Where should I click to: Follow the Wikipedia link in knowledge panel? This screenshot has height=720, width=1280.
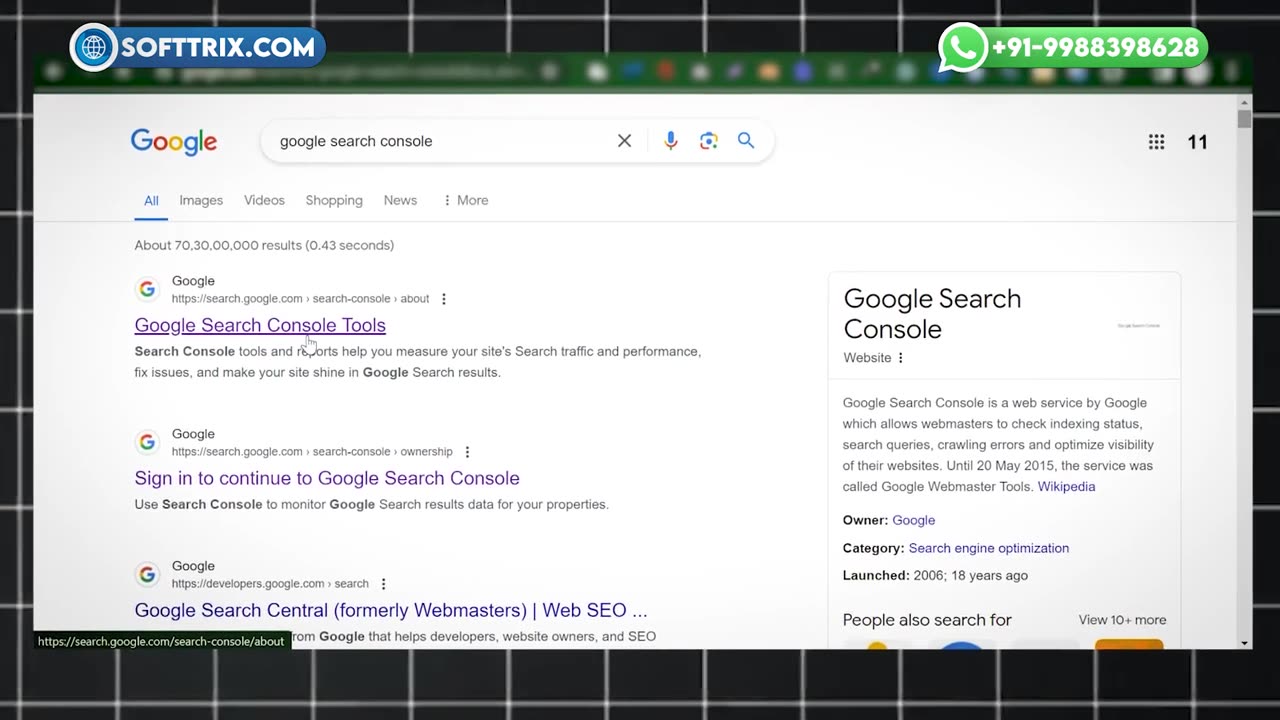[x=1066, y=487]
